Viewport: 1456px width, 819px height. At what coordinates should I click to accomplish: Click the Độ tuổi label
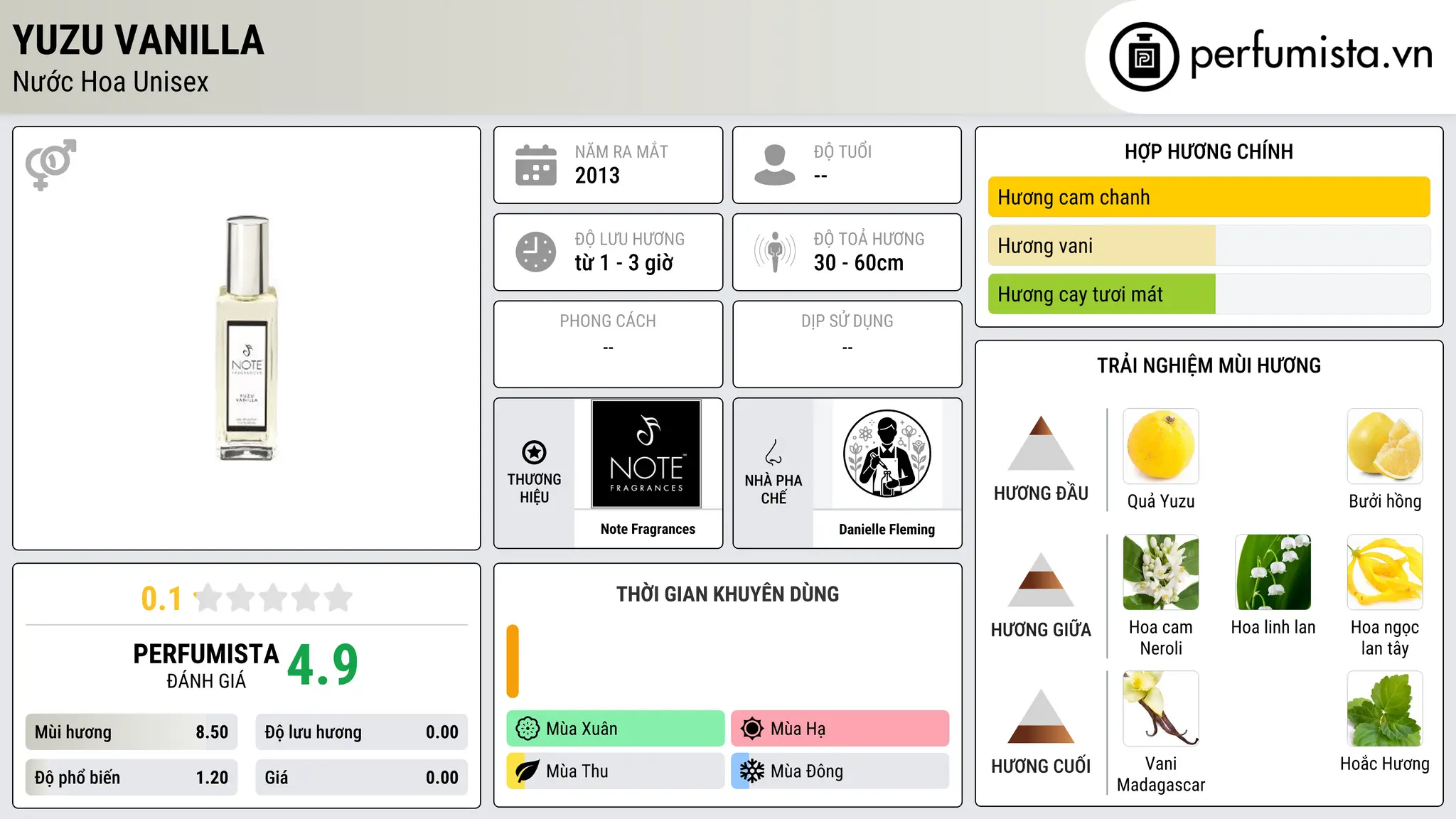842,151
